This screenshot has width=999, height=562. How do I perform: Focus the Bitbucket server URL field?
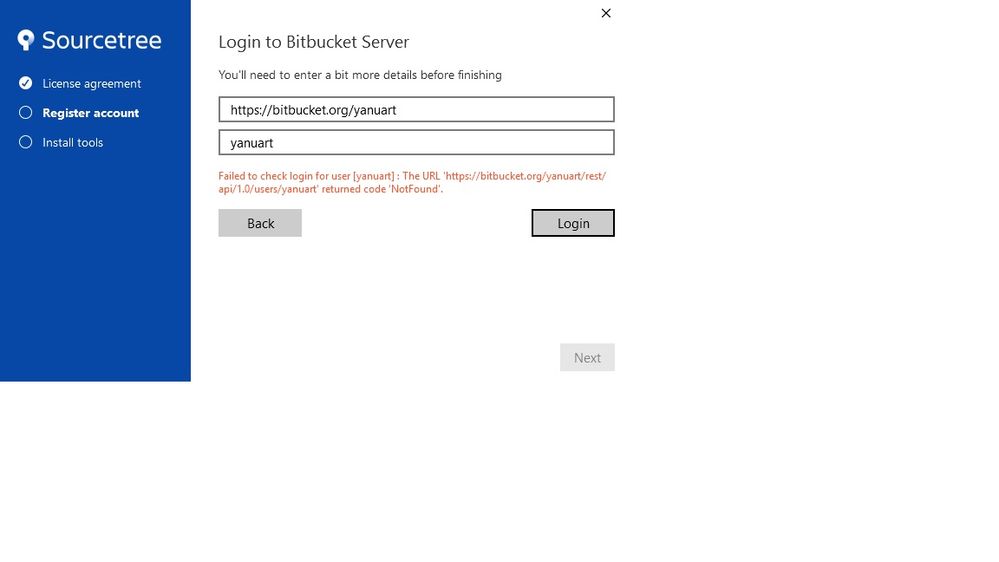(417, 110)
